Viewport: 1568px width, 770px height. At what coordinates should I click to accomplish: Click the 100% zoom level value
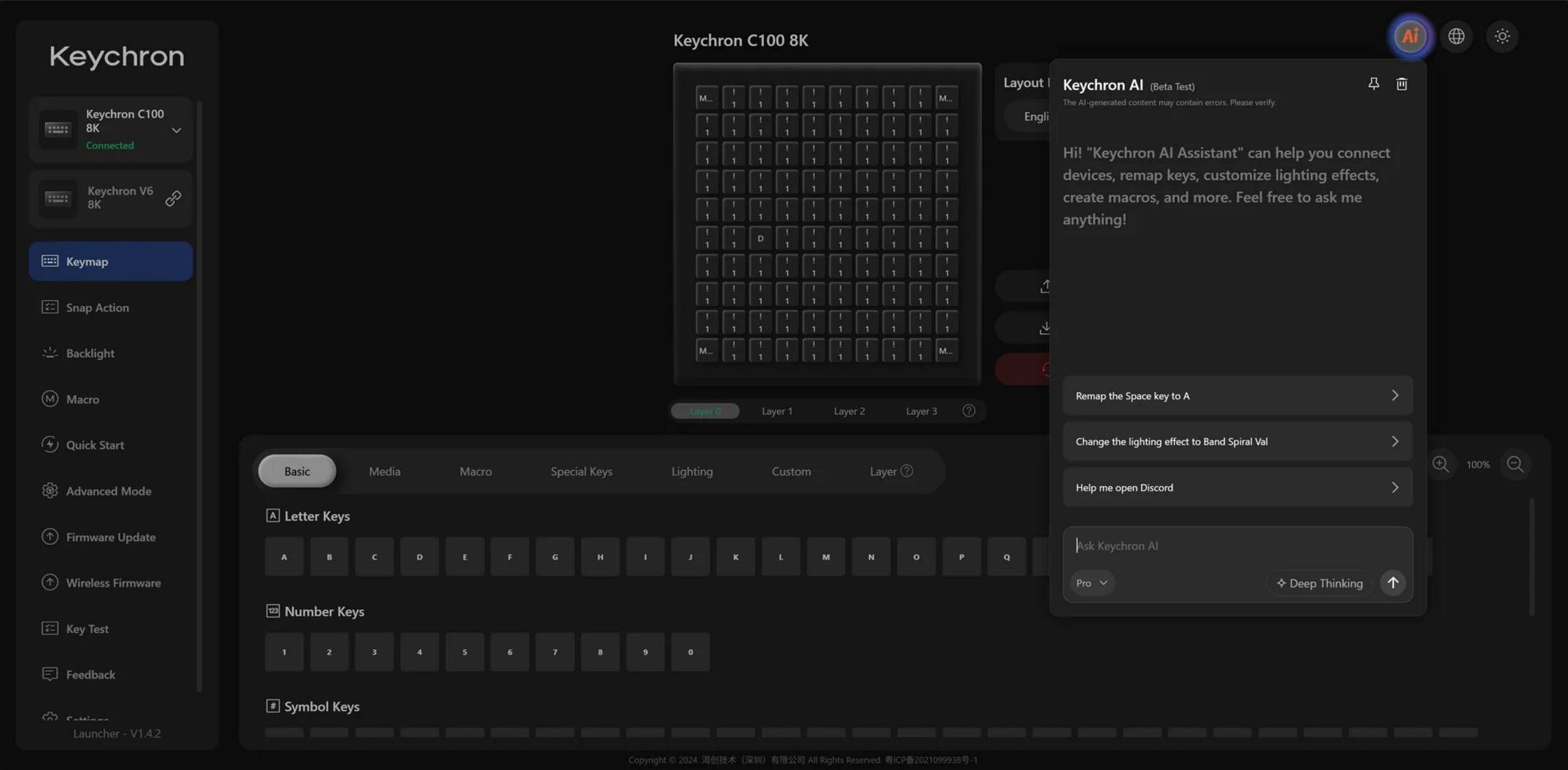point(1478,464)
